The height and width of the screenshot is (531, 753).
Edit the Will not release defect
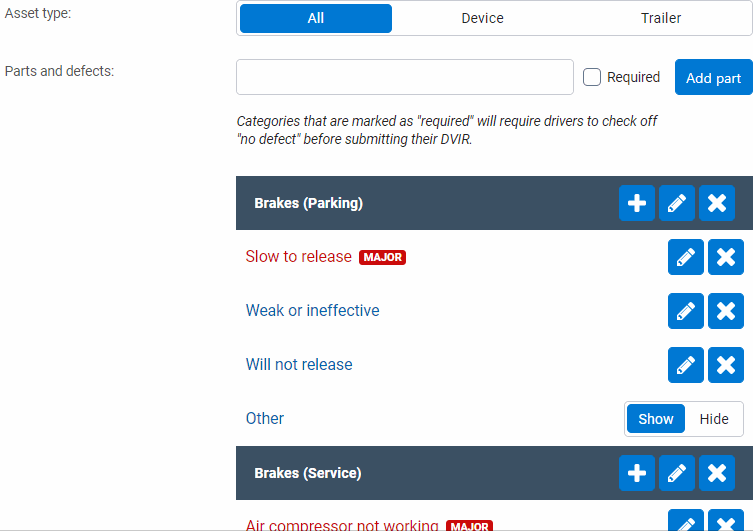pos(686,365)
